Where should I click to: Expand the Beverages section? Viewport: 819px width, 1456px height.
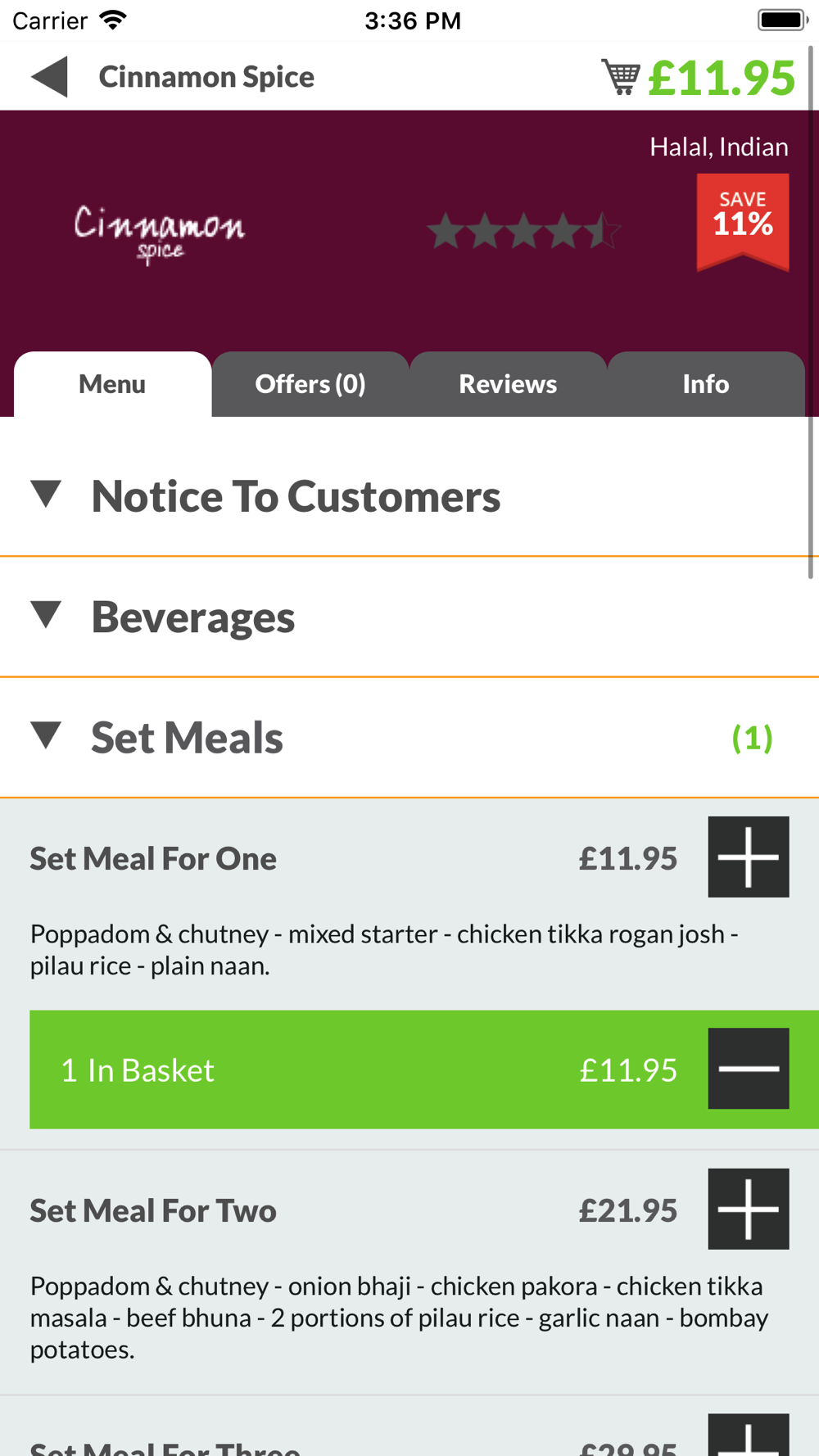[x=192, y=617]
